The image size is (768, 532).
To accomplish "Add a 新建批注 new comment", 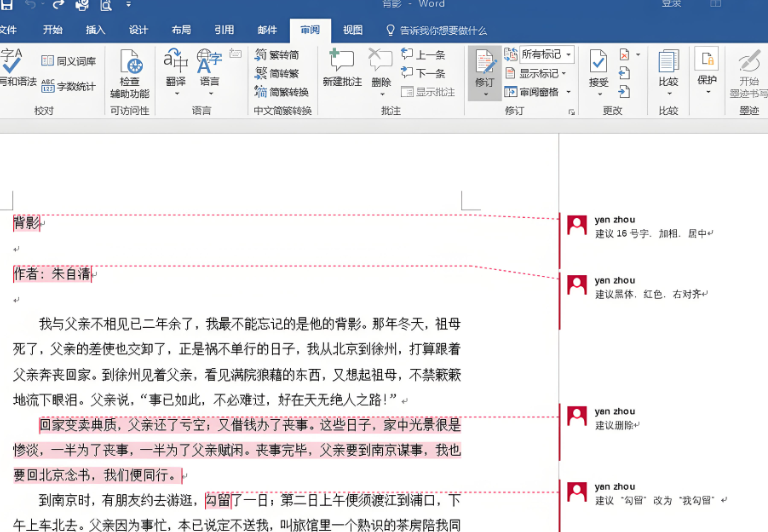I will tap(342, 69).
